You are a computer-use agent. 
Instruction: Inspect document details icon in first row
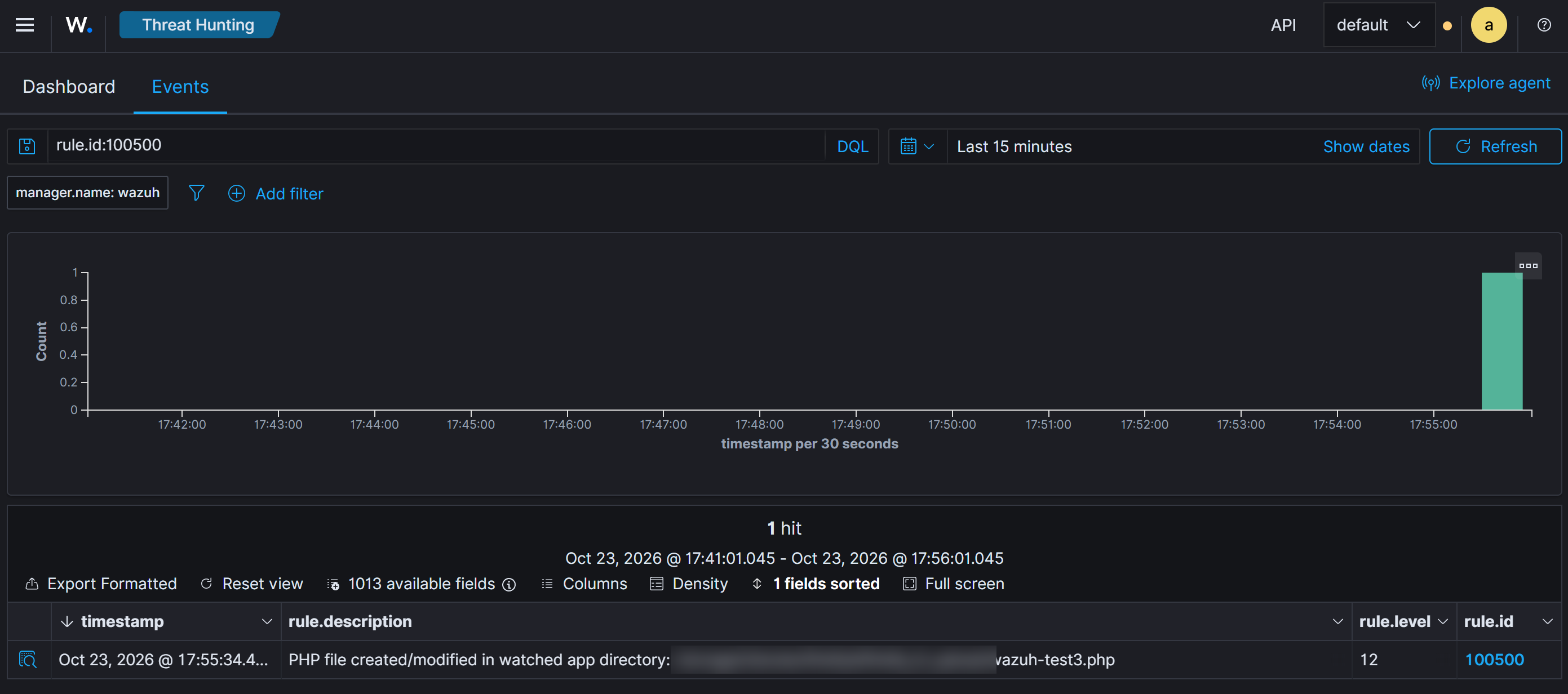28,659
